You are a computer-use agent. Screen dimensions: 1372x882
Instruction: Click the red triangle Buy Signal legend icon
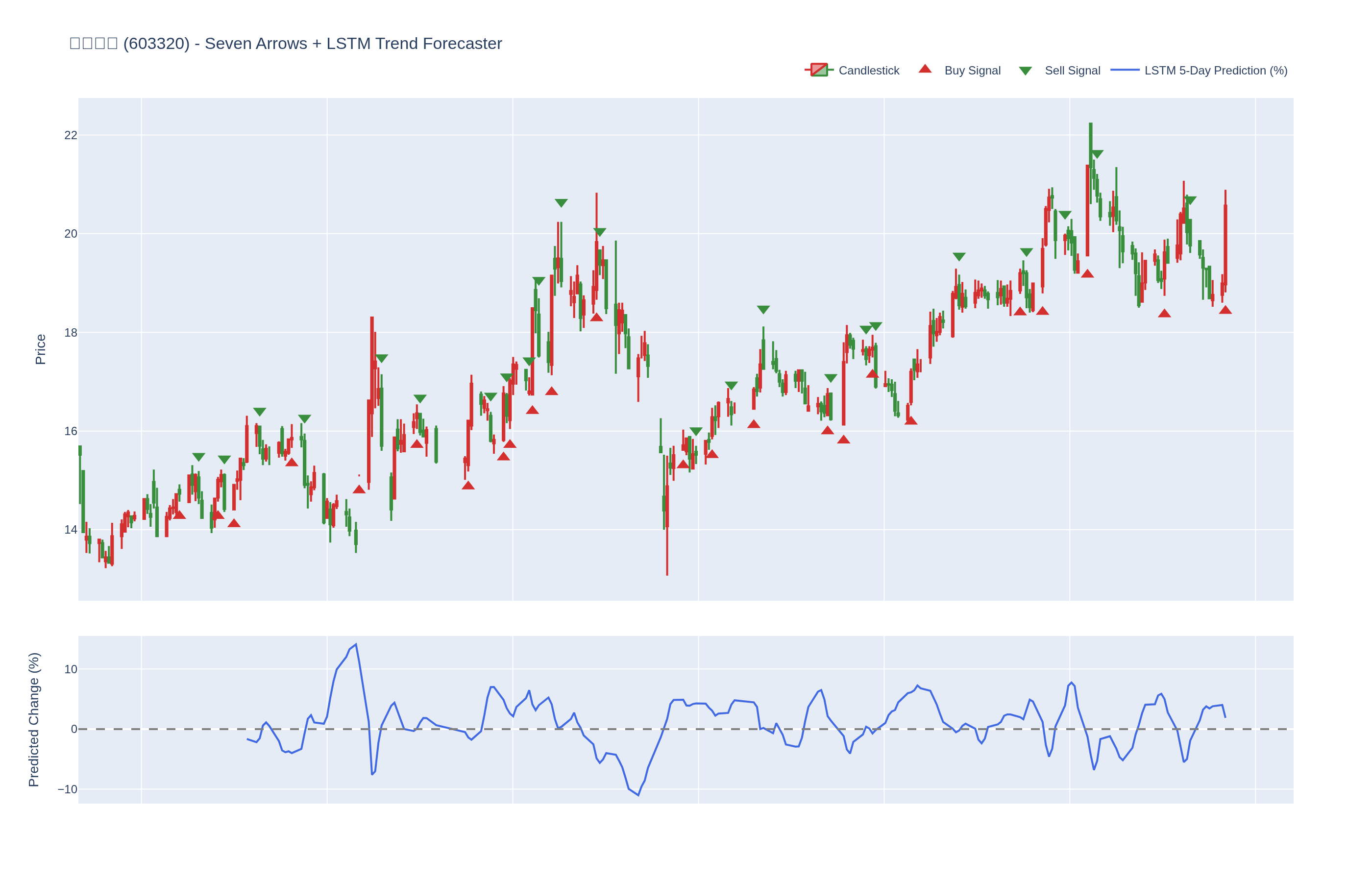click(x=925, y=69)
